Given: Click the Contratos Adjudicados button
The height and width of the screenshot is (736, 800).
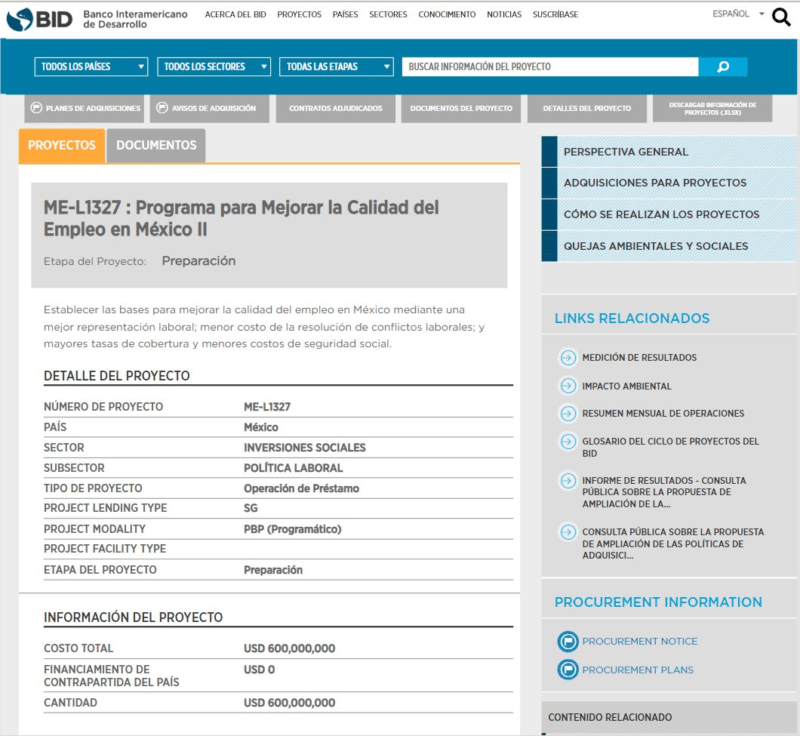Looking at the screenshot, I should 335,108.
